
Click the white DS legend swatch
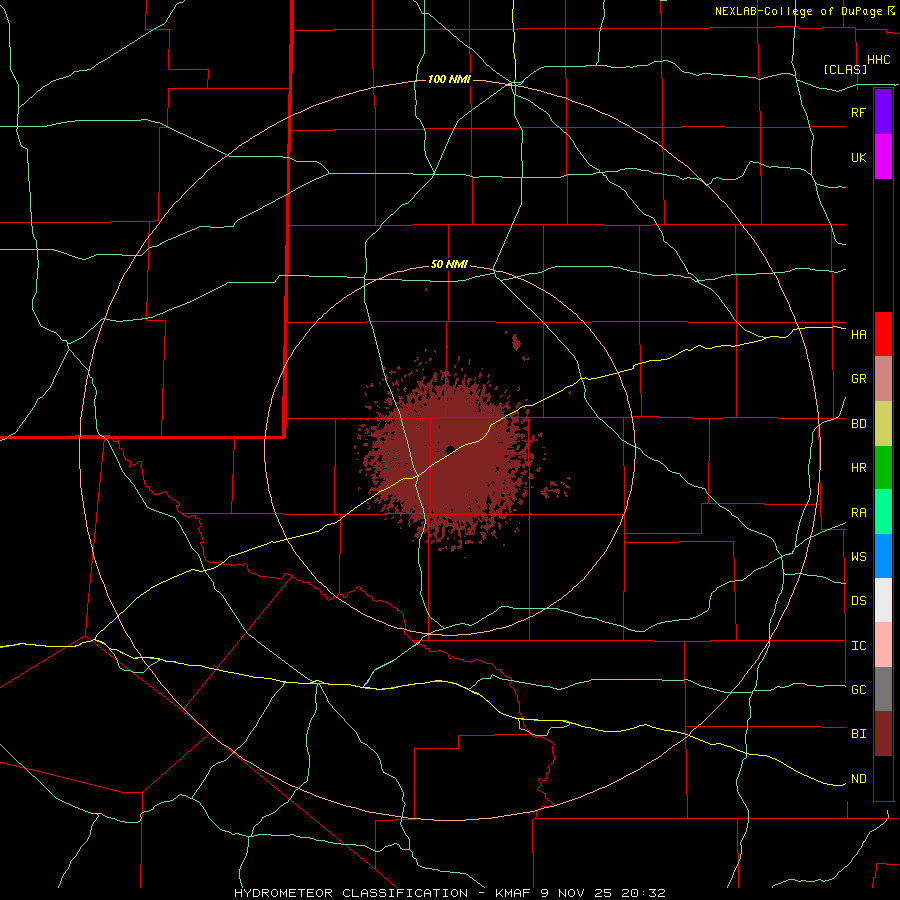point(883,600)
